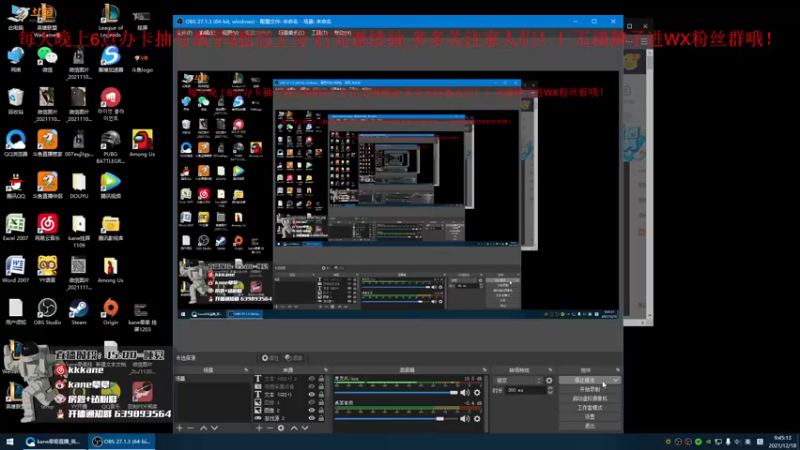Click the 开始录制 button
Viewport: 800px width, 450px height.
click(x=590, y=389)
